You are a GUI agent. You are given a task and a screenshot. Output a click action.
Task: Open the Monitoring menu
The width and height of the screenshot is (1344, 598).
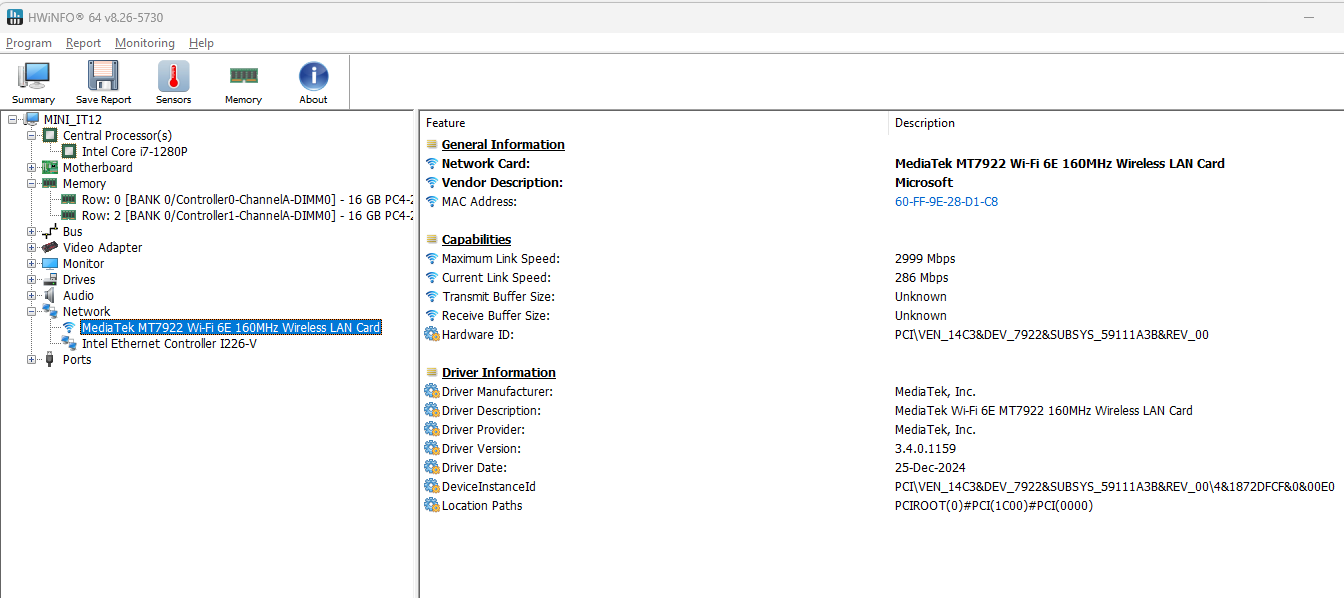pos(145,43)
